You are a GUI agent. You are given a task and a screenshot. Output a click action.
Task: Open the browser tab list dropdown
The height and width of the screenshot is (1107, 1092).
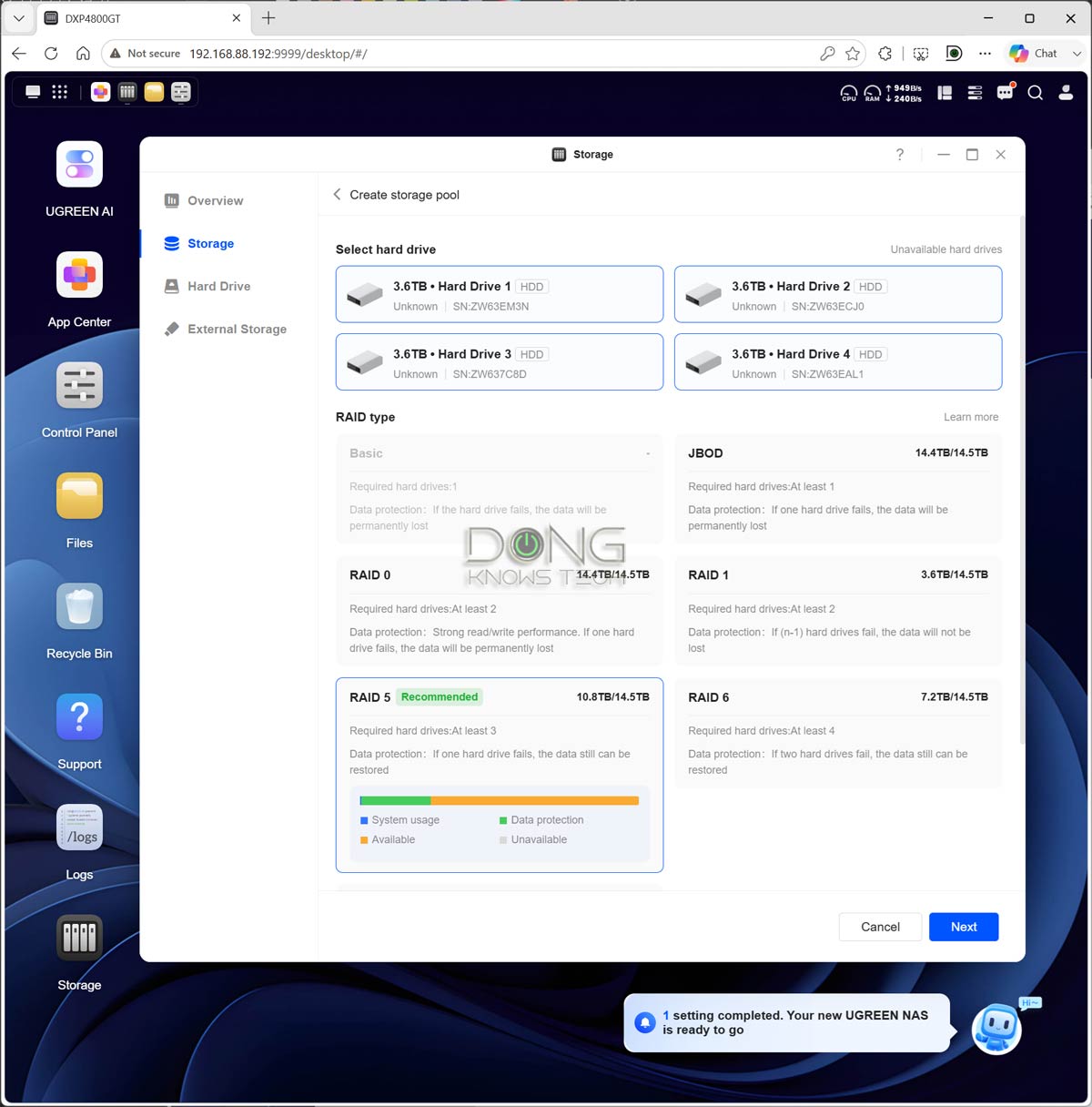pyautogui.click(x=18, y=18)
